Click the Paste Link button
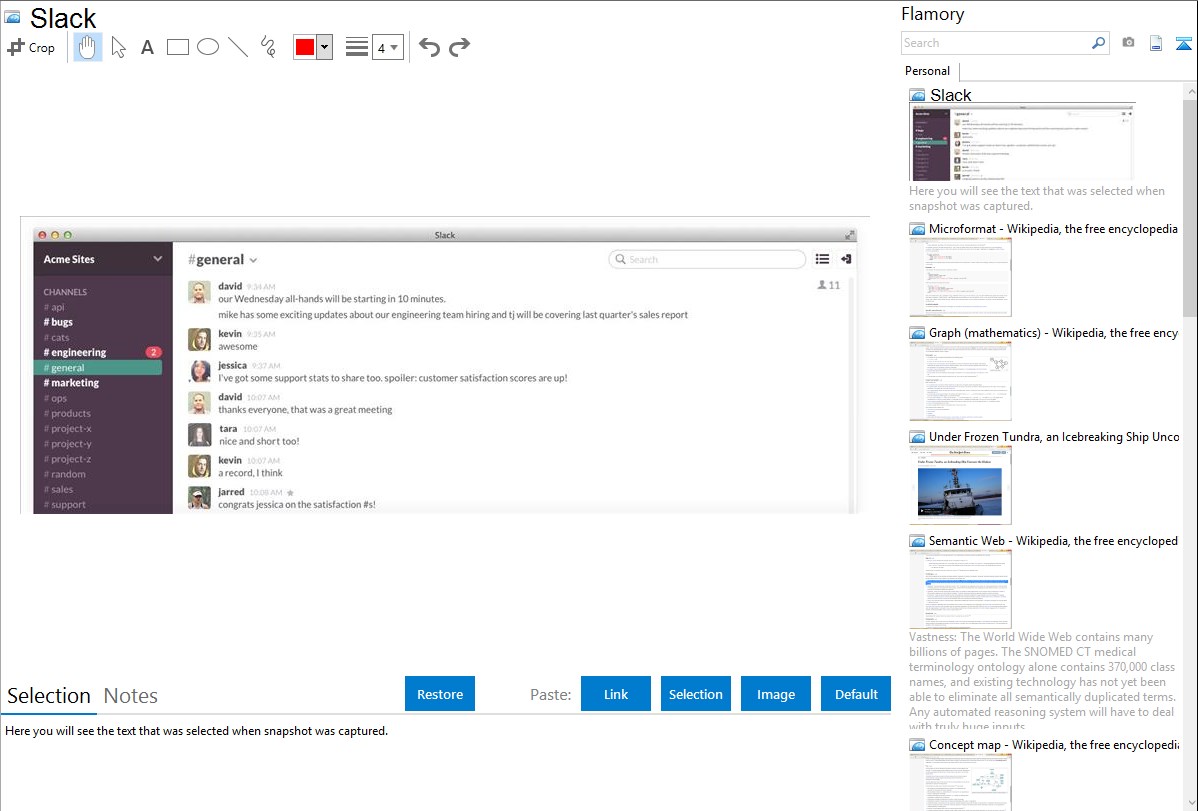Image resolution: width=1198 pixels, height=811 pixels. [x=616, y=694]
